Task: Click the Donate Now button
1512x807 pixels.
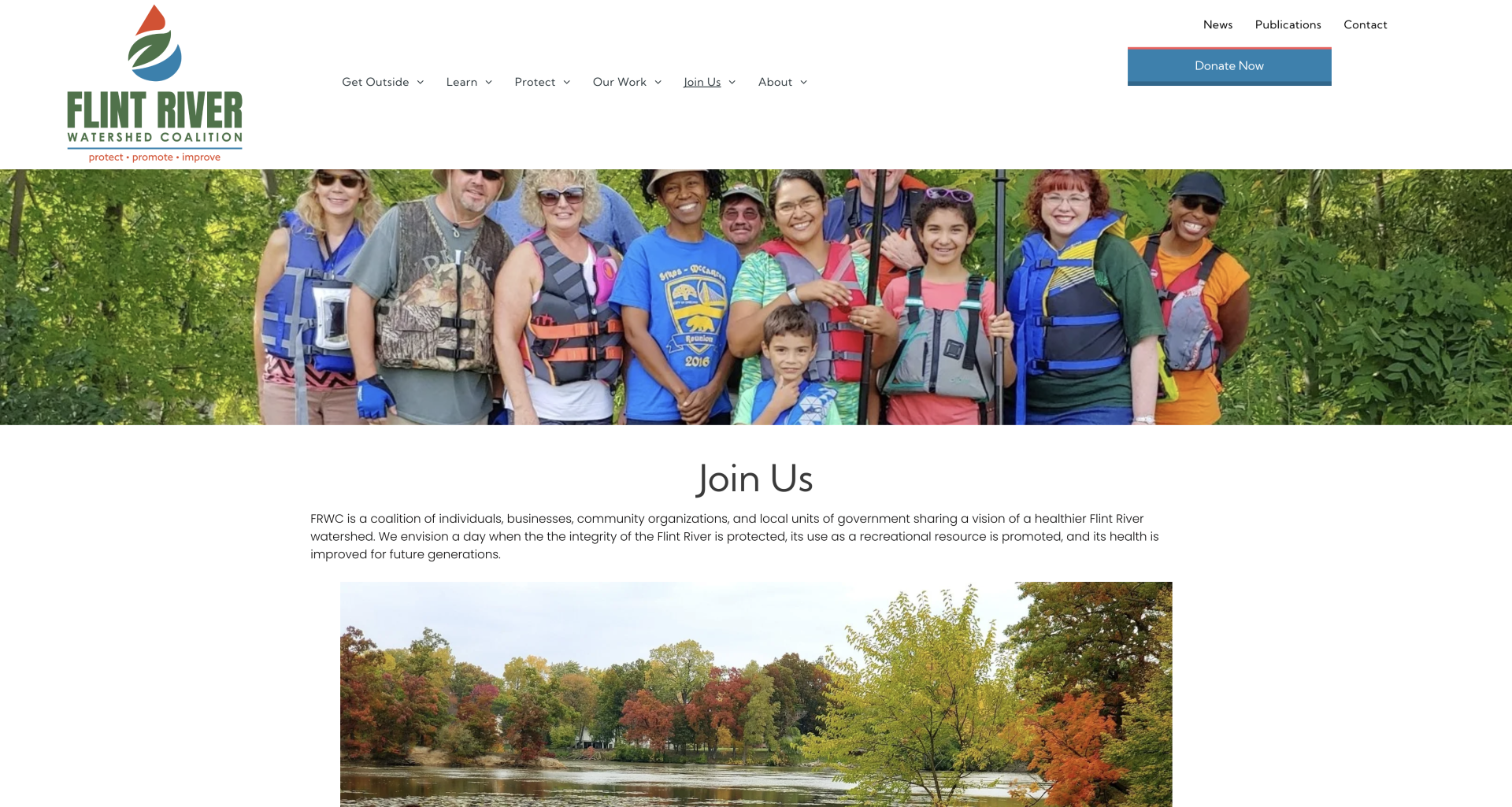Action: [1229, 66]
